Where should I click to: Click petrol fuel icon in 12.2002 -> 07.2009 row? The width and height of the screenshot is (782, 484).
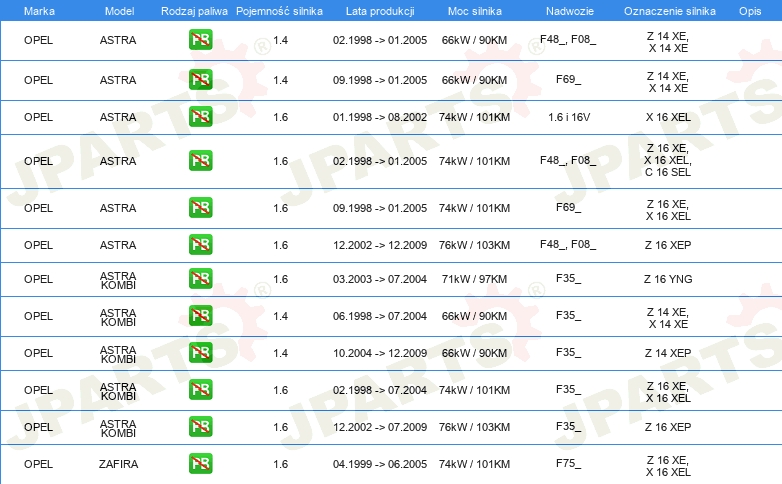[200, 426]
